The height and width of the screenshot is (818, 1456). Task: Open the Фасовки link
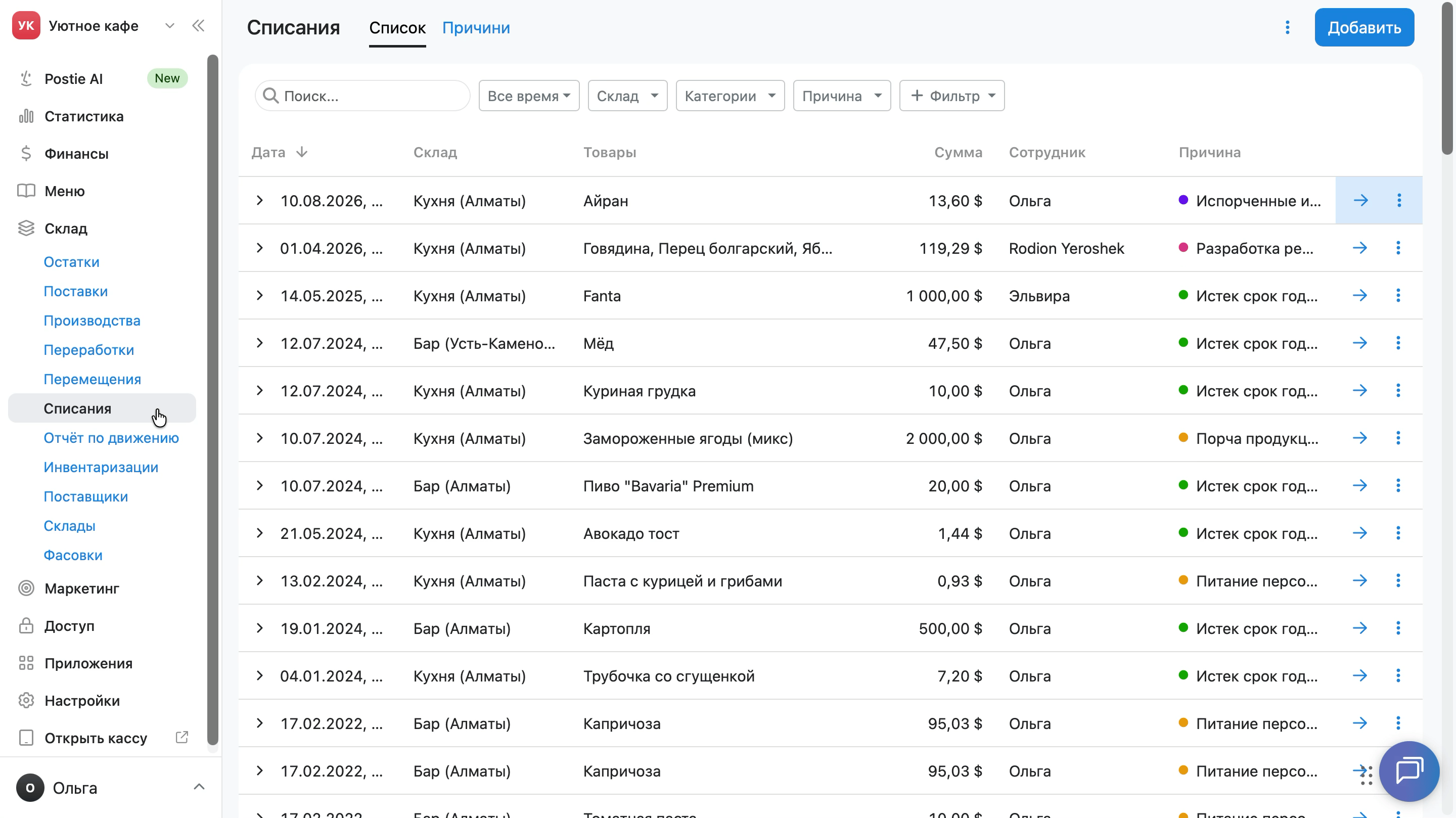coord(73,556)
